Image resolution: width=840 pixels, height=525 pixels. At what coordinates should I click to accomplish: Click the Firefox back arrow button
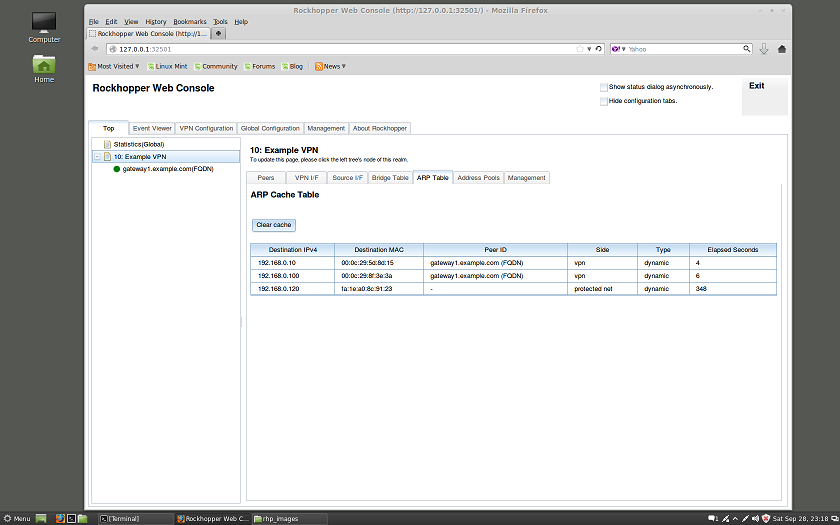tap(95, 48)
